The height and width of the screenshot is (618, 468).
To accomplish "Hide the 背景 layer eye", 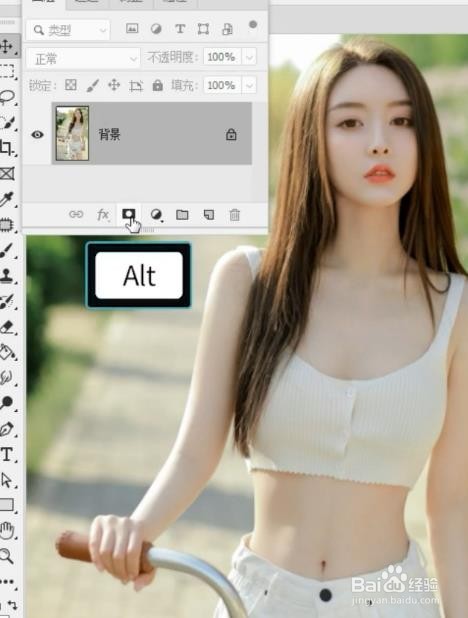I will (x=37, y=134).
